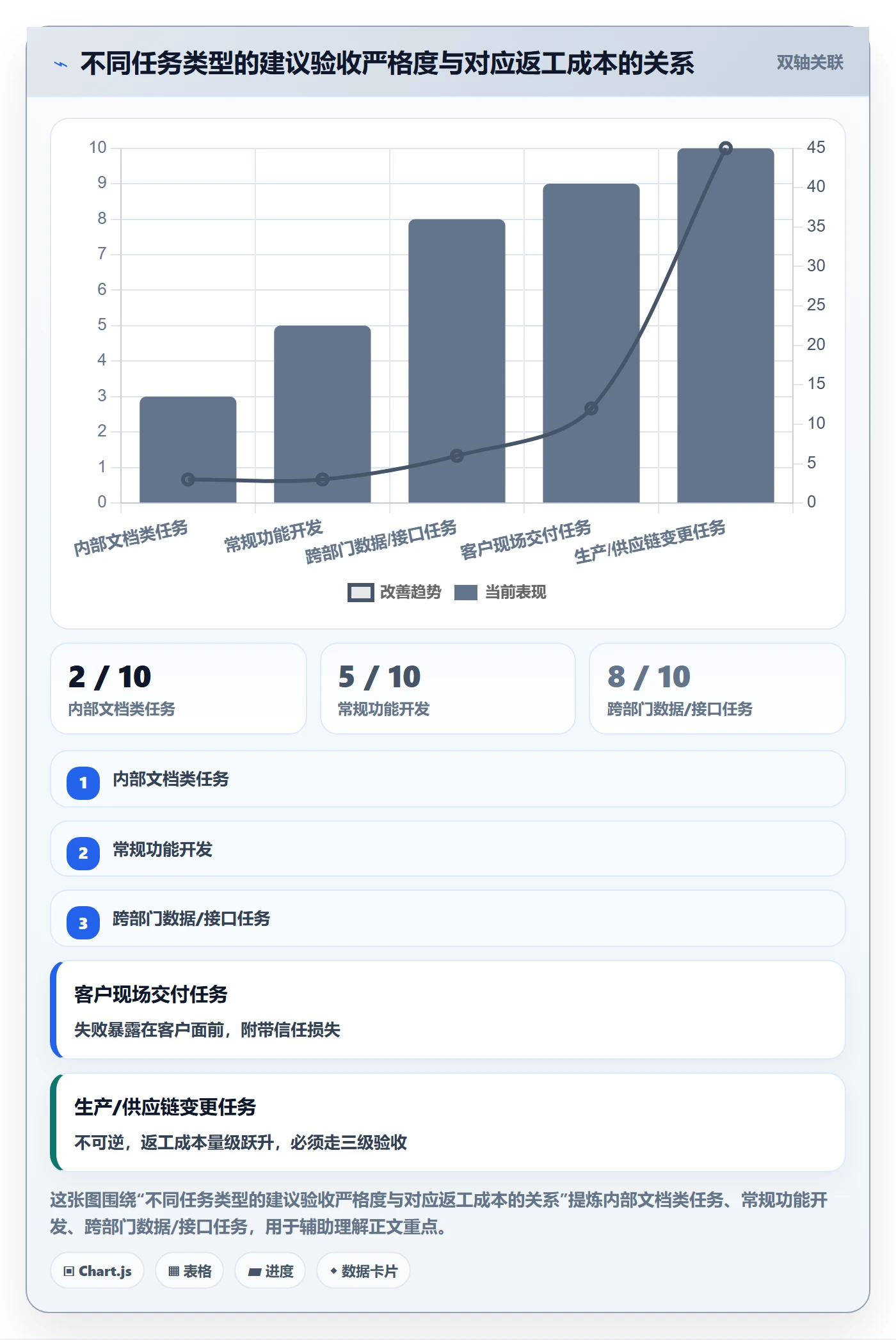Click the 进度 tag

270,1271
